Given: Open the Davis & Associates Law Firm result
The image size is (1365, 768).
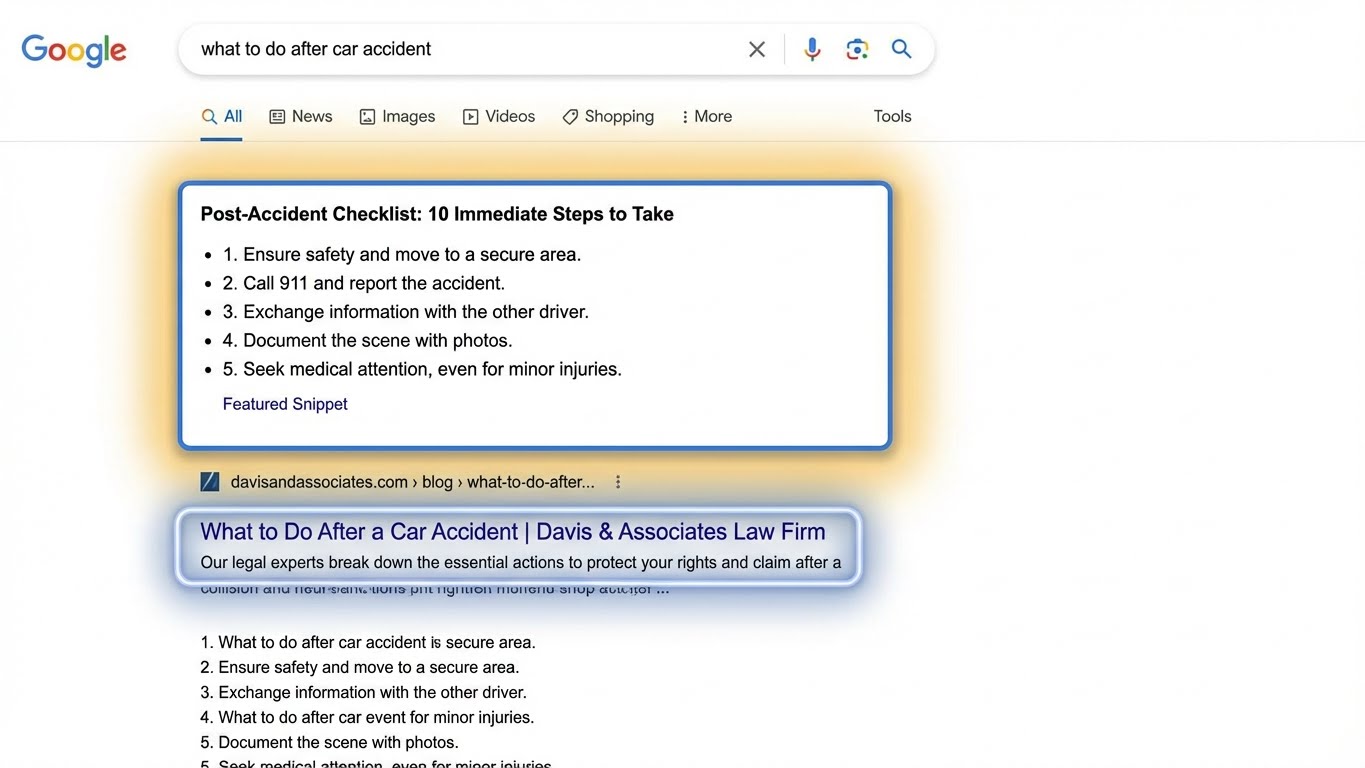Looking at the screenshot, I should [x=512, y=531].
